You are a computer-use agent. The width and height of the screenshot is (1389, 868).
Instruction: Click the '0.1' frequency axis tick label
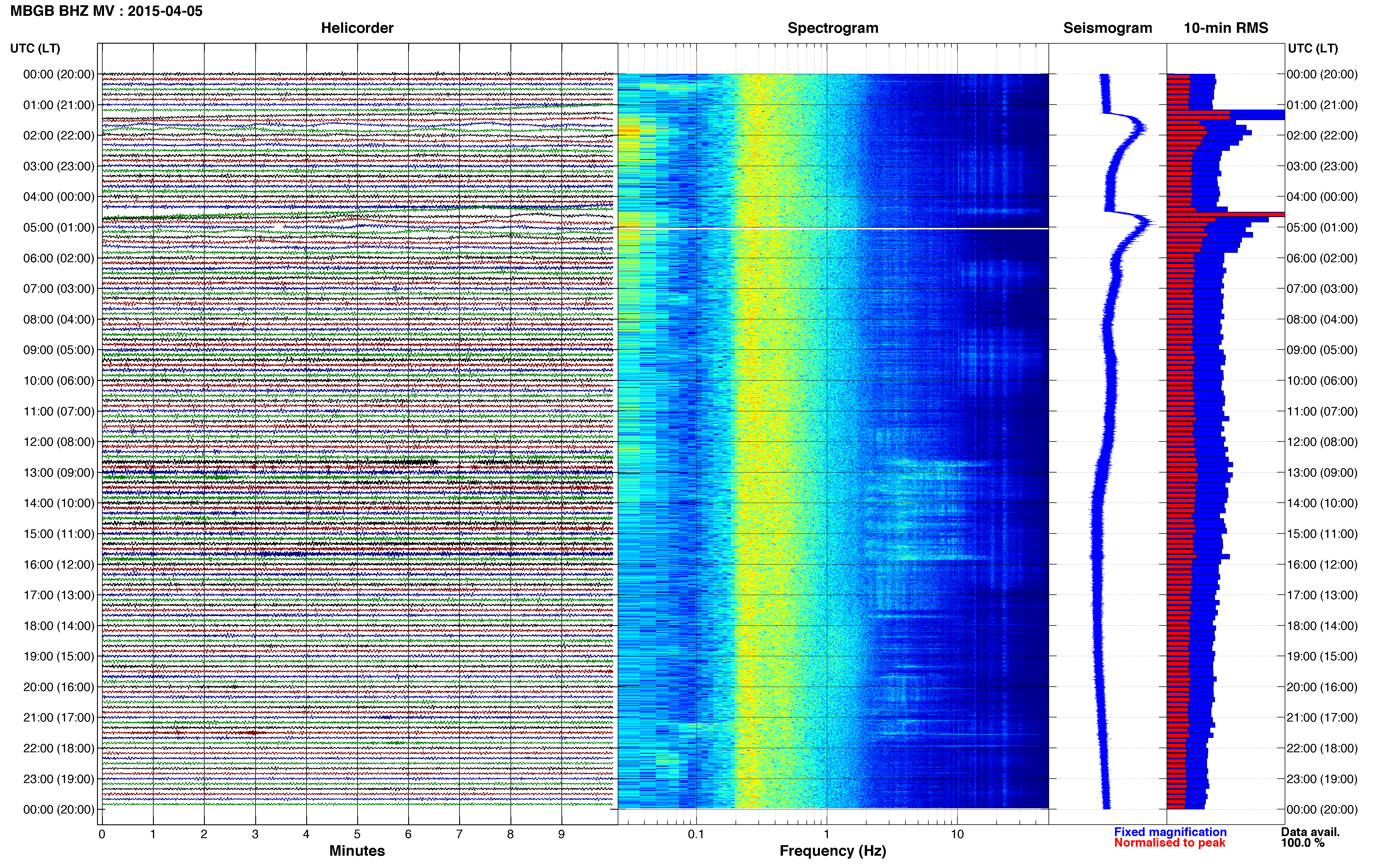click(x=696, y=834)
